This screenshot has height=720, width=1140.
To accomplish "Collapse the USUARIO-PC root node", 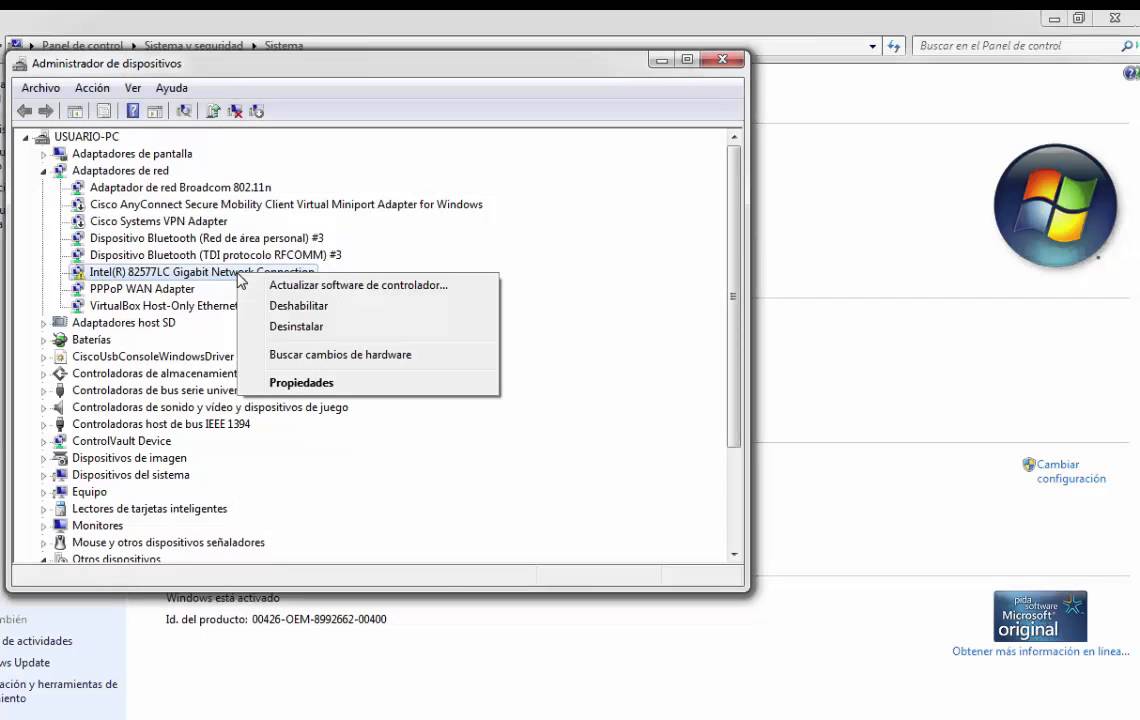I will pyautogui.click(x=25, y=137).
